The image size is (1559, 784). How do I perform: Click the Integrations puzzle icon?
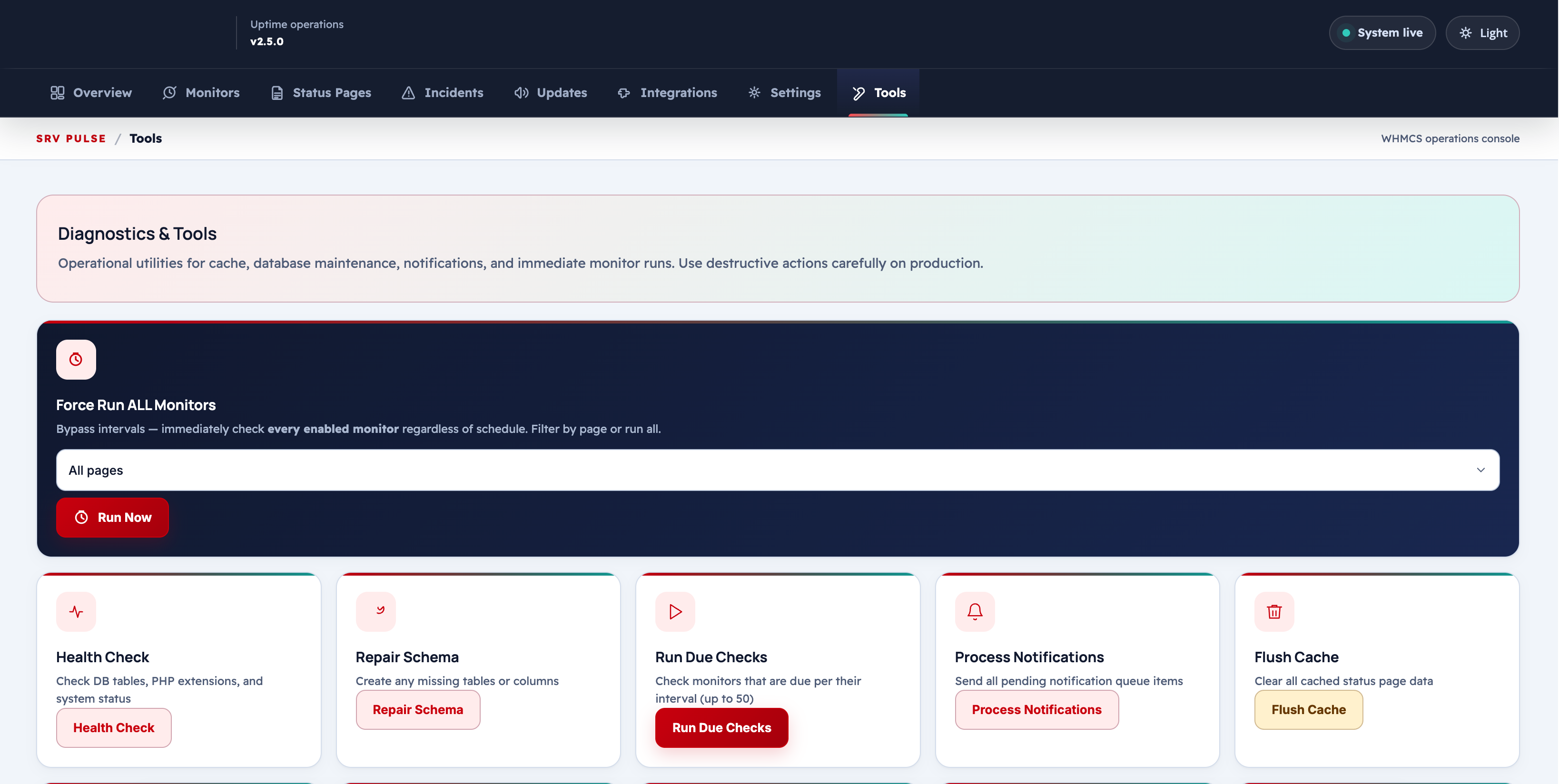point(624,93)
